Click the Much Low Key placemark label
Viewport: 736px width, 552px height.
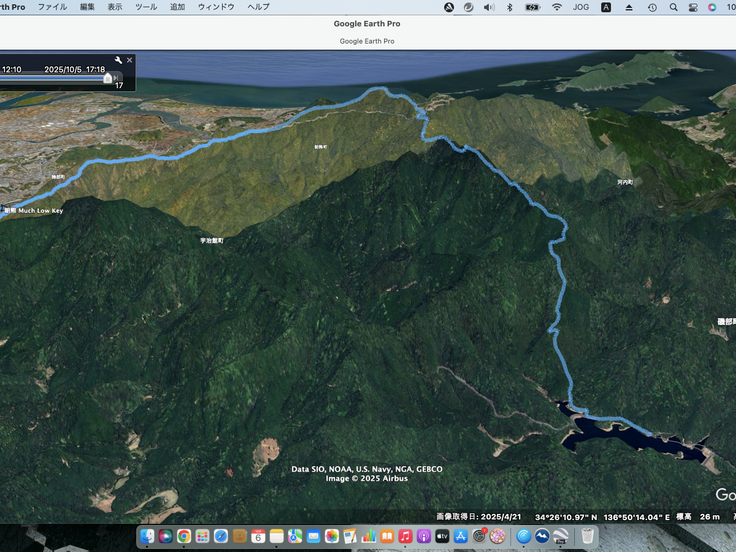[40, 211]
